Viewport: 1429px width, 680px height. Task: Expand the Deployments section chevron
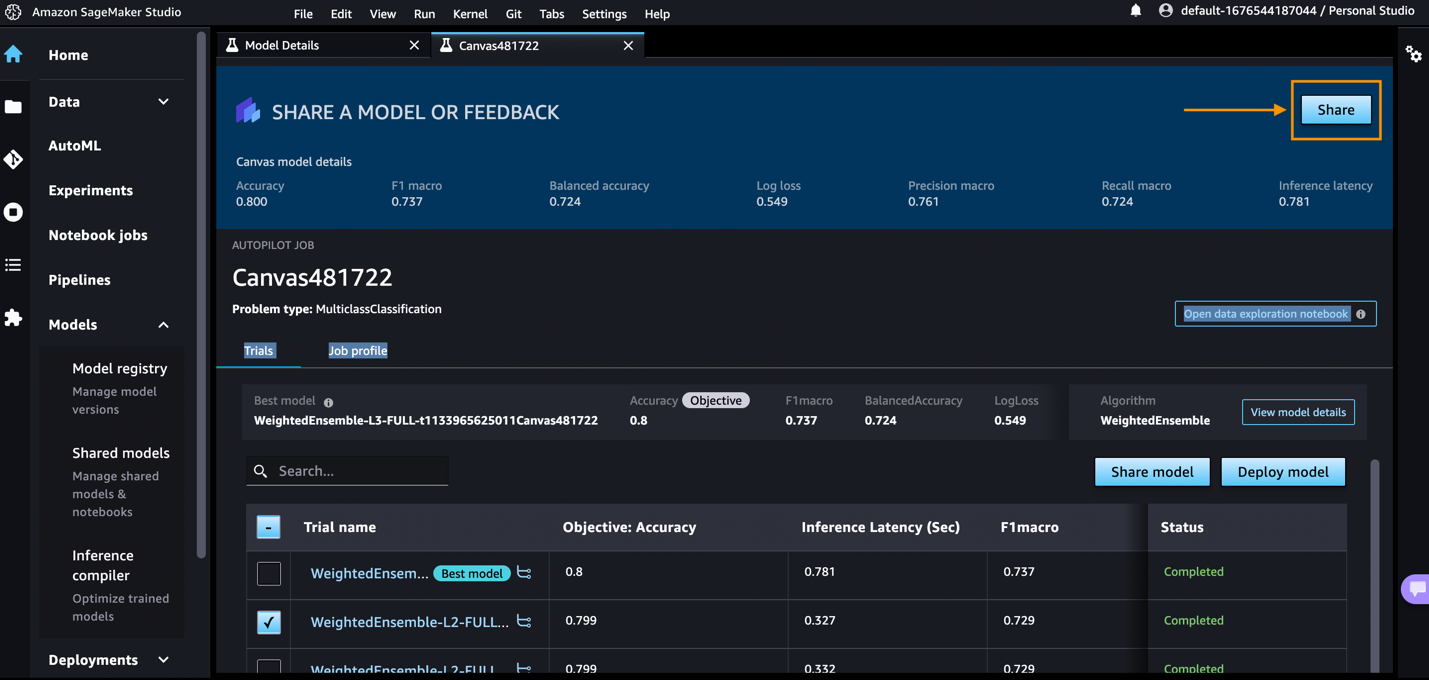click(163, 660)
